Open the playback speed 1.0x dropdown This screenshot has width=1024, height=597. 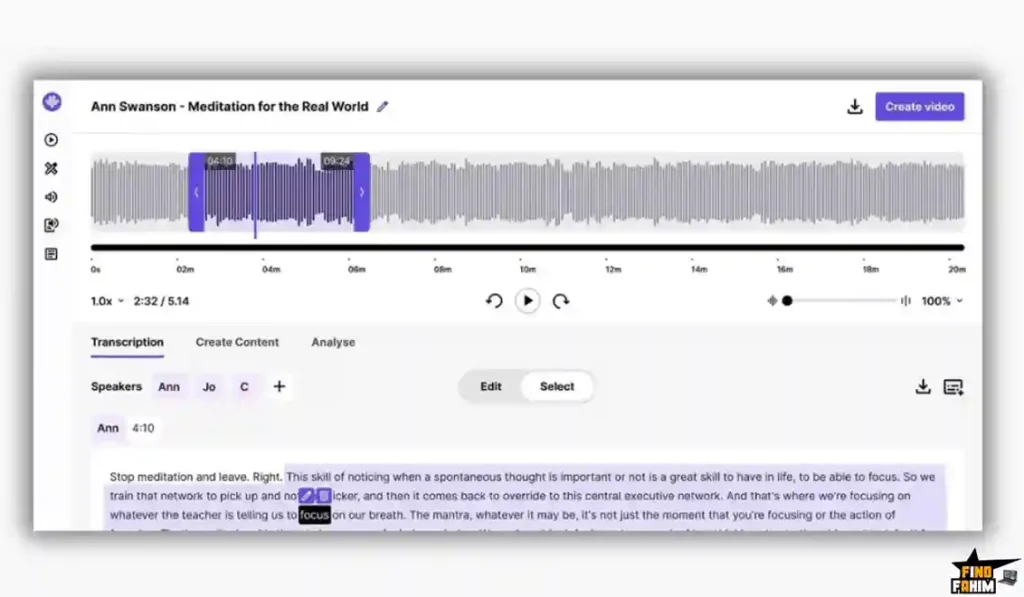(105, 300)
